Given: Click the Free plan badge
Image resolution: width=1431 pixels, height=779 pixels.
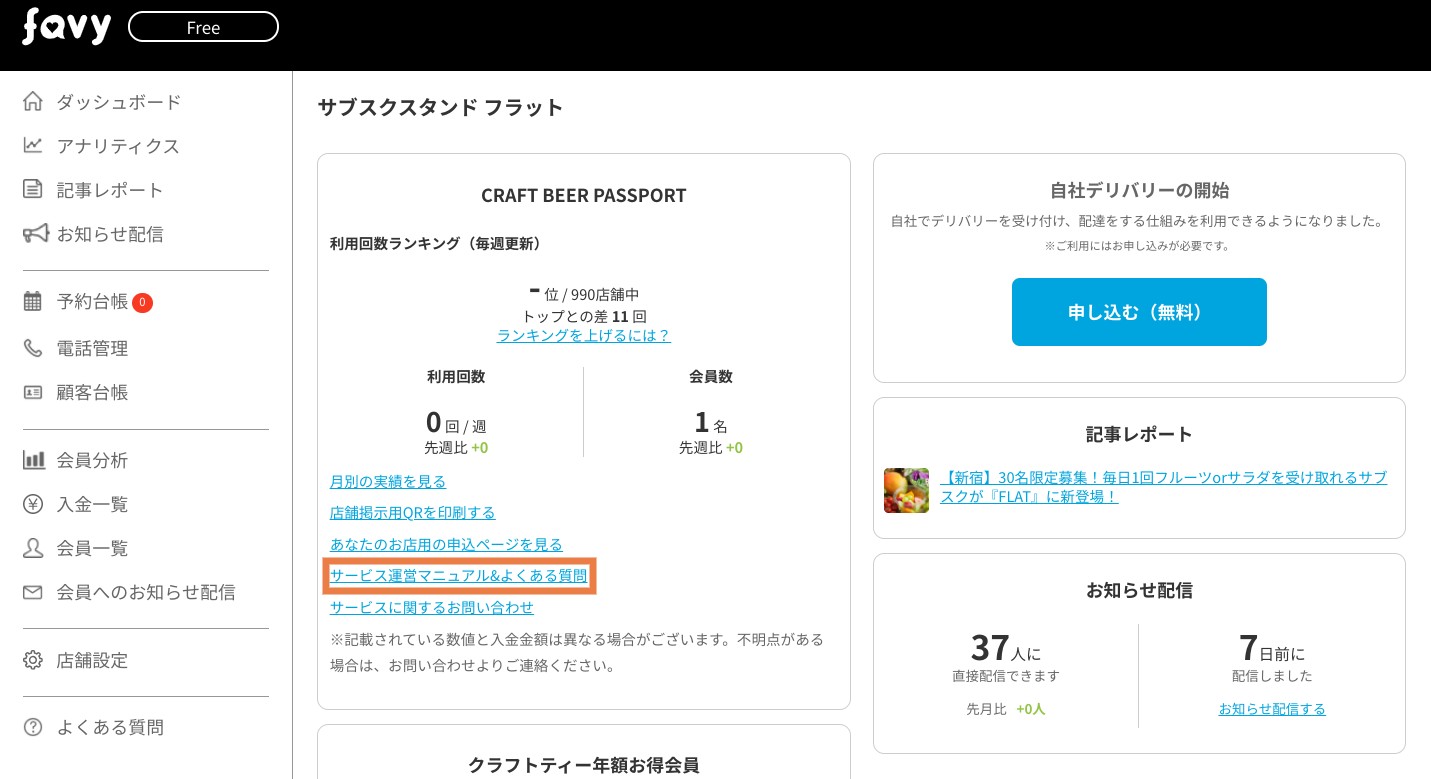Looking at the screenshot, I should [203, 27].
